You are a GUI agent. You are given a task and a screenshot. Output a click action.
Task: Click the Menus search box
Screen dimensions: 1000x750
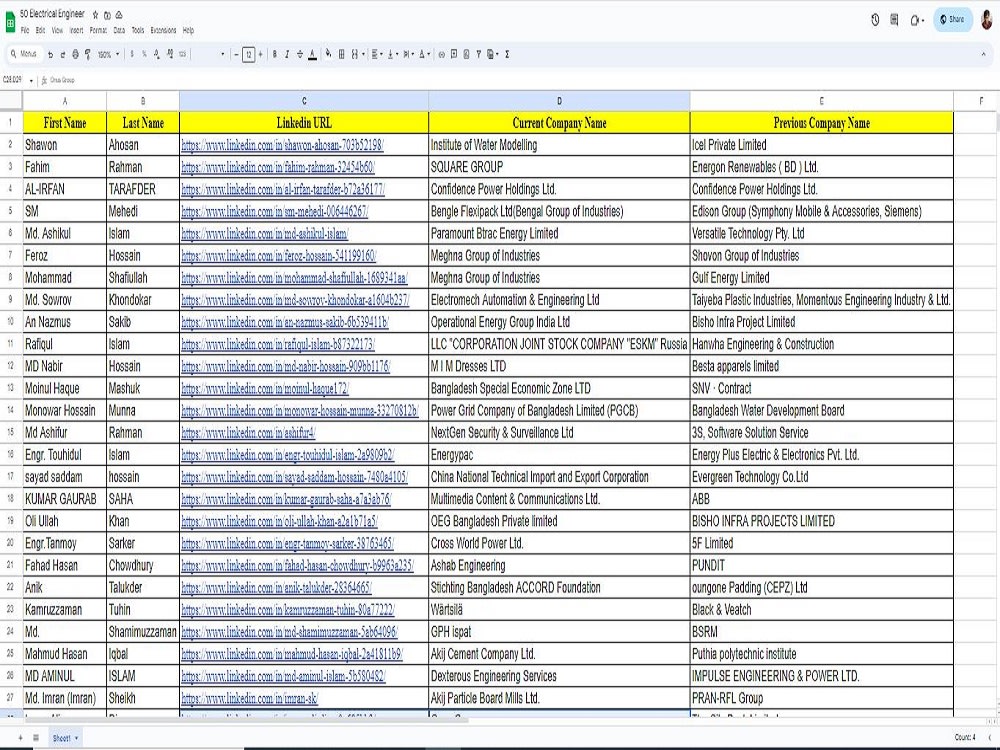[x=24, y=54]
